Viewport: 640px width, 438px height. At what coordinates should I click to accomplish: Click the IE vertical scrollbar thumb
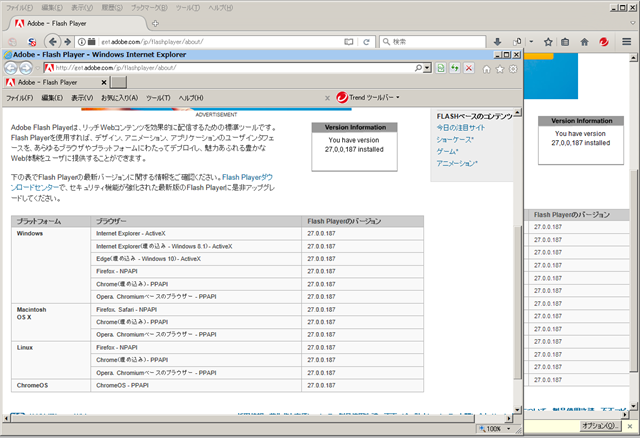click(x=518, y=302)
